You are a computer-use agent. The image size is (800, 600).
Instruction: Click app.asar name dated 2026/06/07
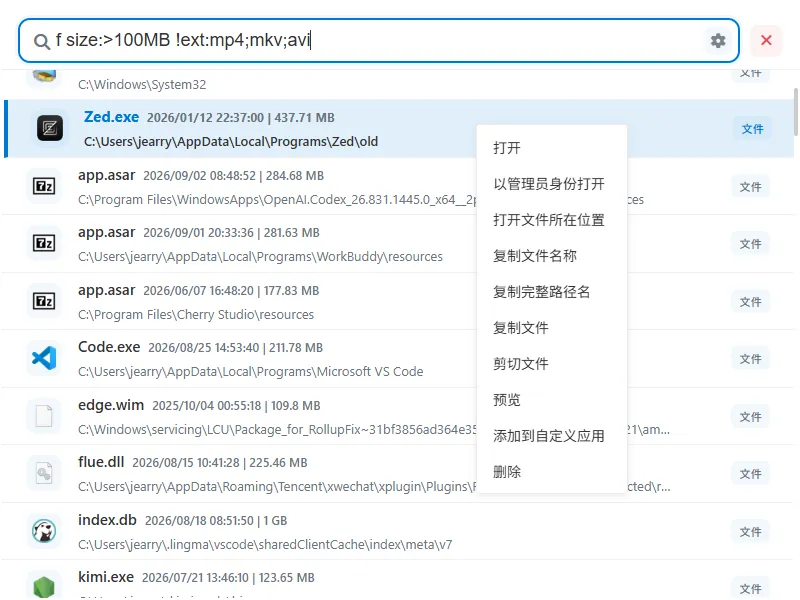tap(106, 290)
